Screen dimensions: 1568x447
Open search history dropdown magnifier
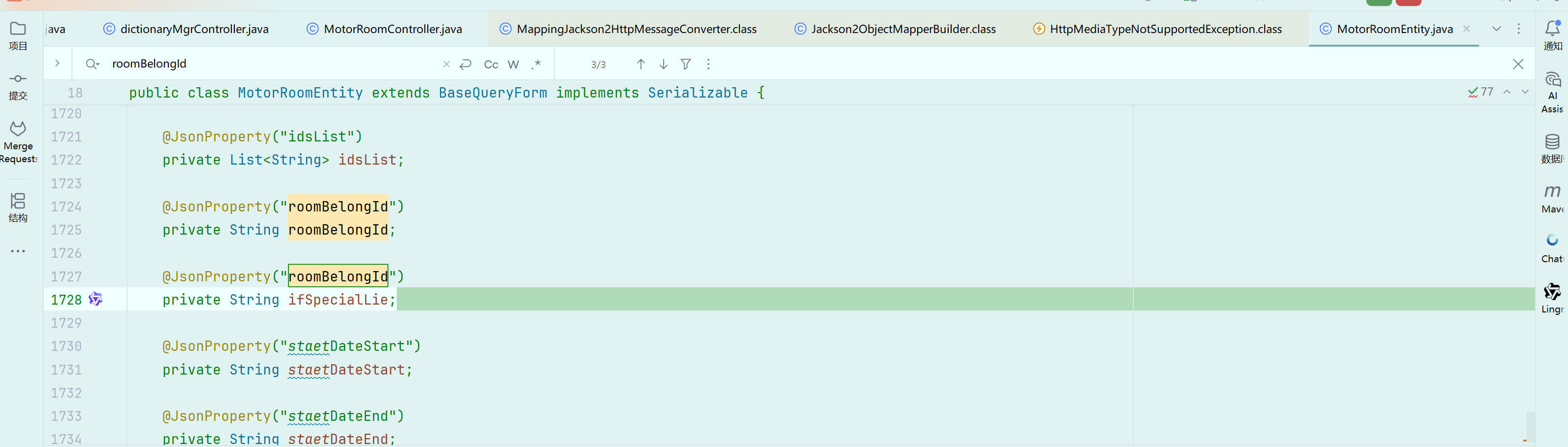pos(93,64)
